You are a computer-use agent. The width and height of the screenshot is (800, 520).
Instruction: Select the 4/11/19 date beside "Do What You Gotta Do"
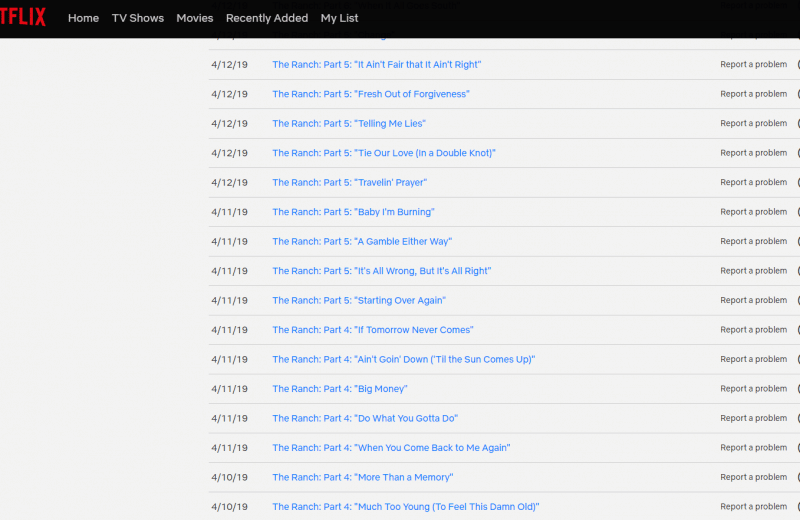point(230,418)
